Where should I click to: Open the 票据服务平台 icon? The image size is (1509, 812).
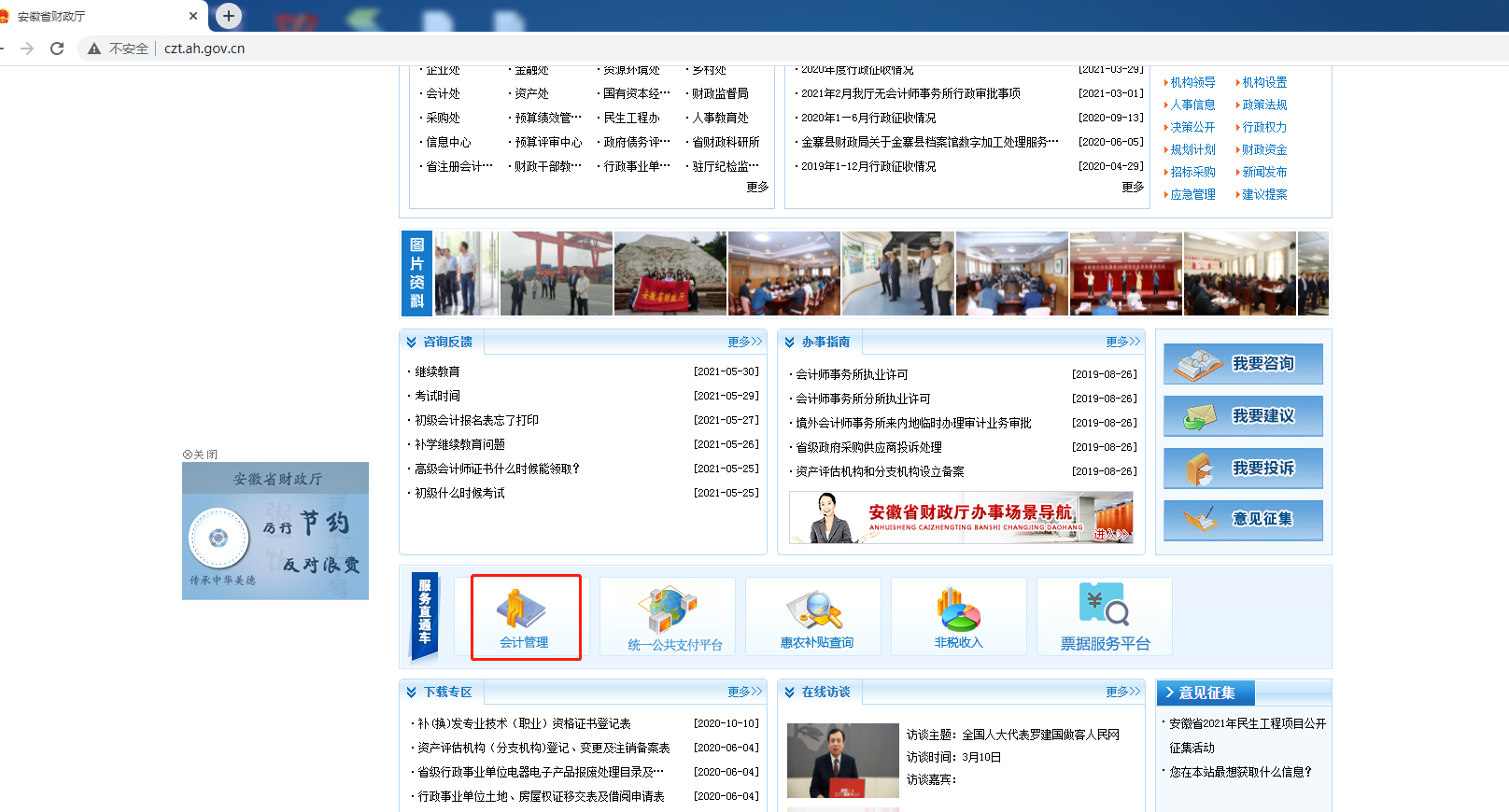[x=1104, y=605]
